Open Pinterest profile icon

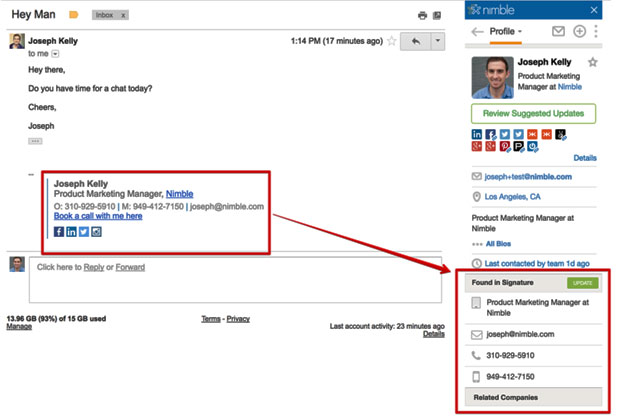(x=505, y=147)
